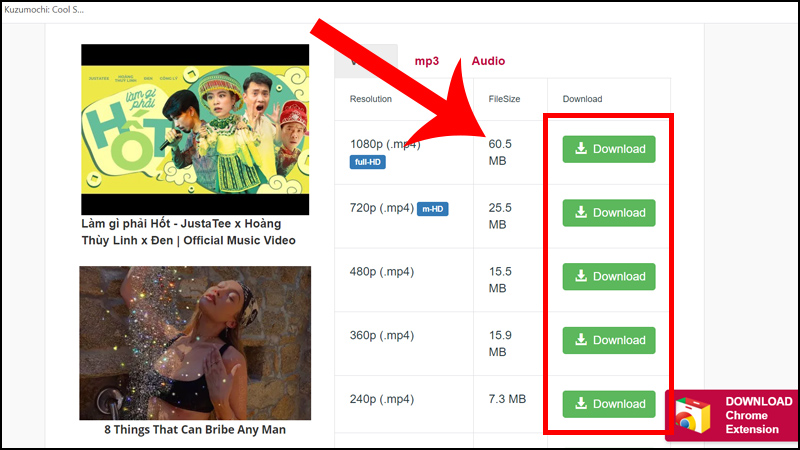This screenshot has height=450, width=800.
Task: Click the FileSize column header
Action: coord(504,99)
